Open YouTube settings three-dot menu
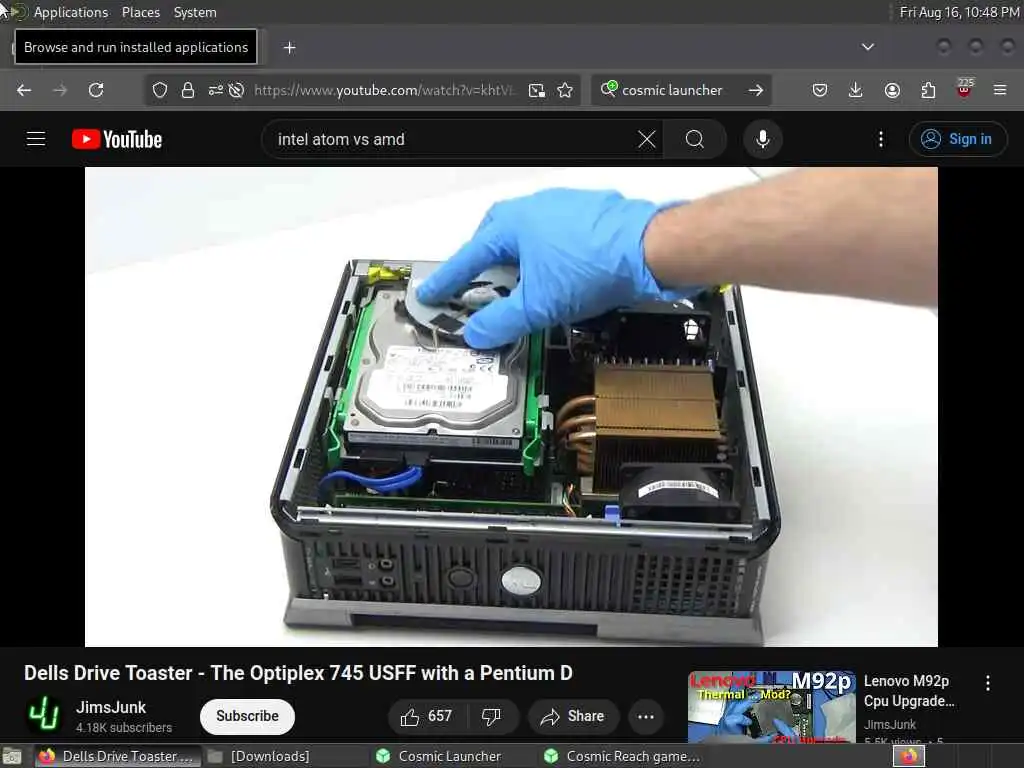 point(881,139)
